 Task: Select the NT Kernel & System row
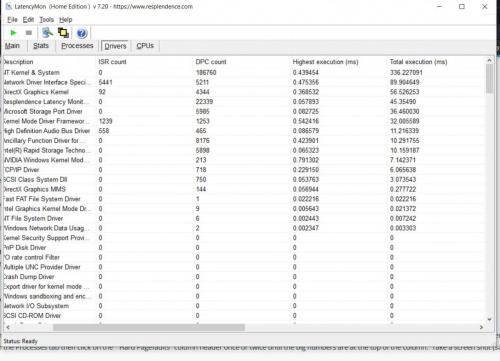244,72
